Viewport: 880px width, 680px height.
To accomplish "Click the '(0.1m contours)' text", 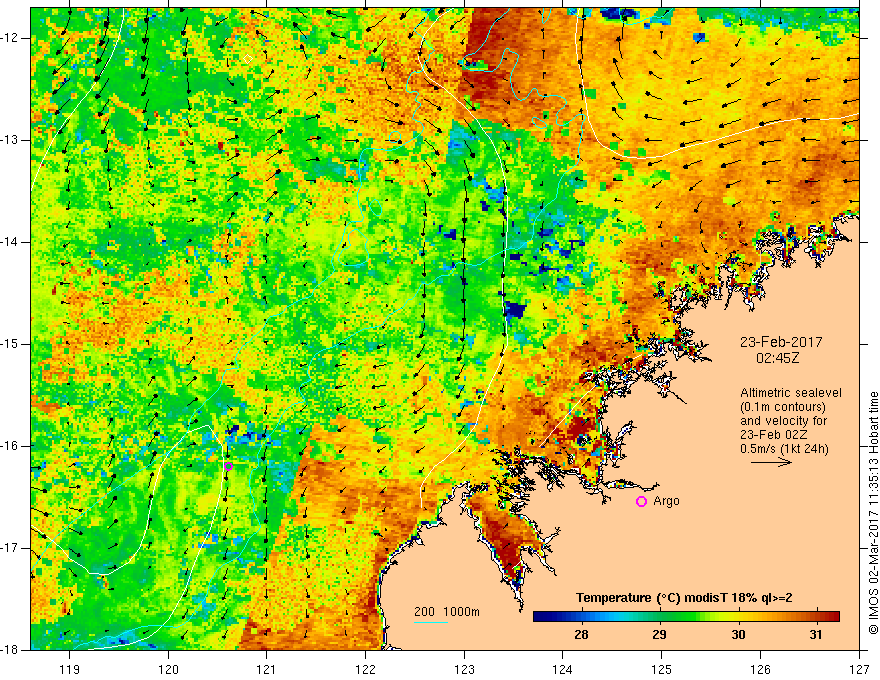I will (x=783, y=407).
